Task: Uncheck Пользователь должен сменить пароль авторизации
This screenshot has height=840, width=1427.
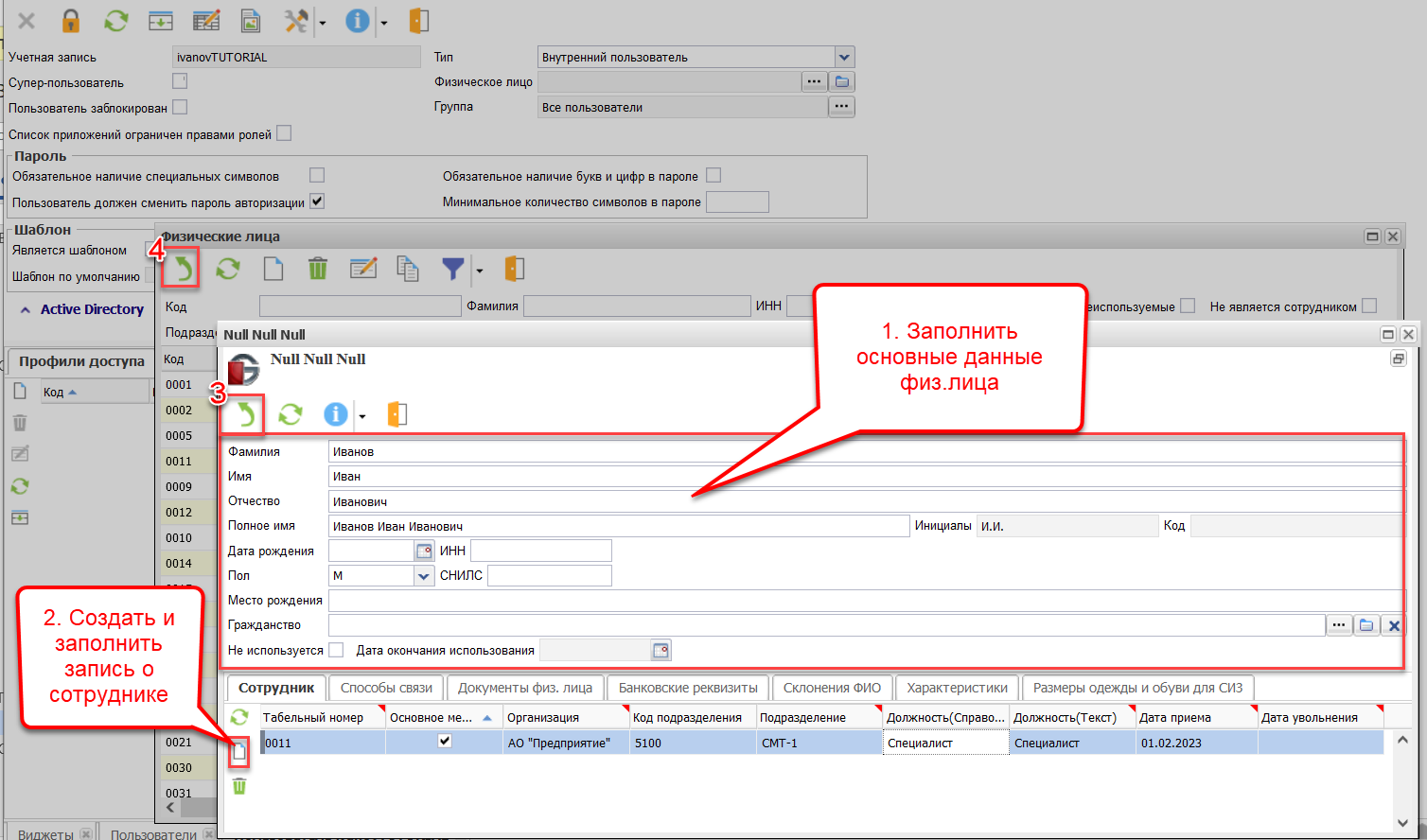Action: tap(317, 201)
